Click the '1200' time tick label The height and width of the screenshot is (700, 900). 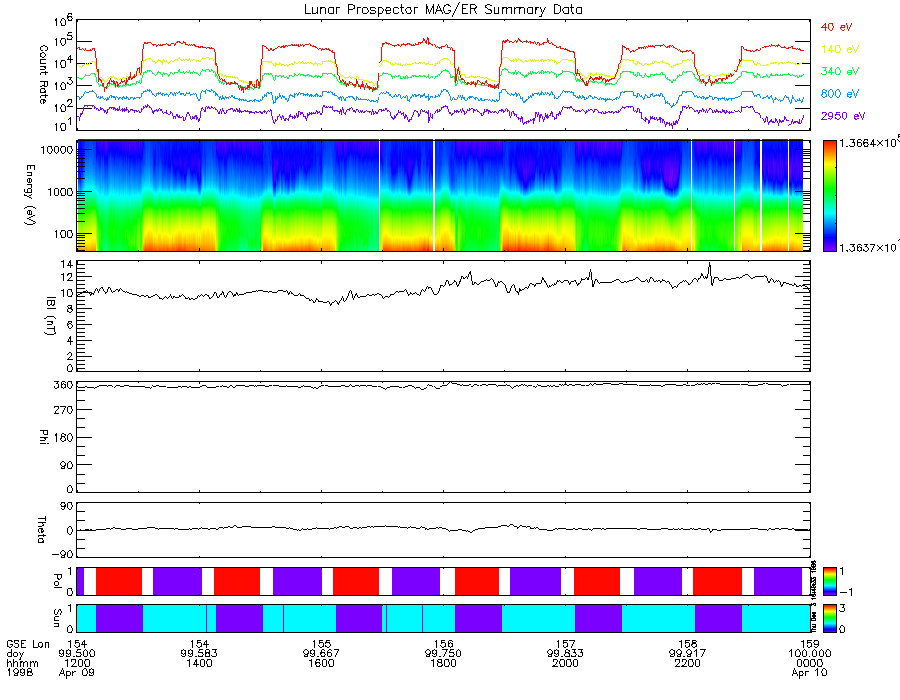pyautogui.click(x=77, y=663)
